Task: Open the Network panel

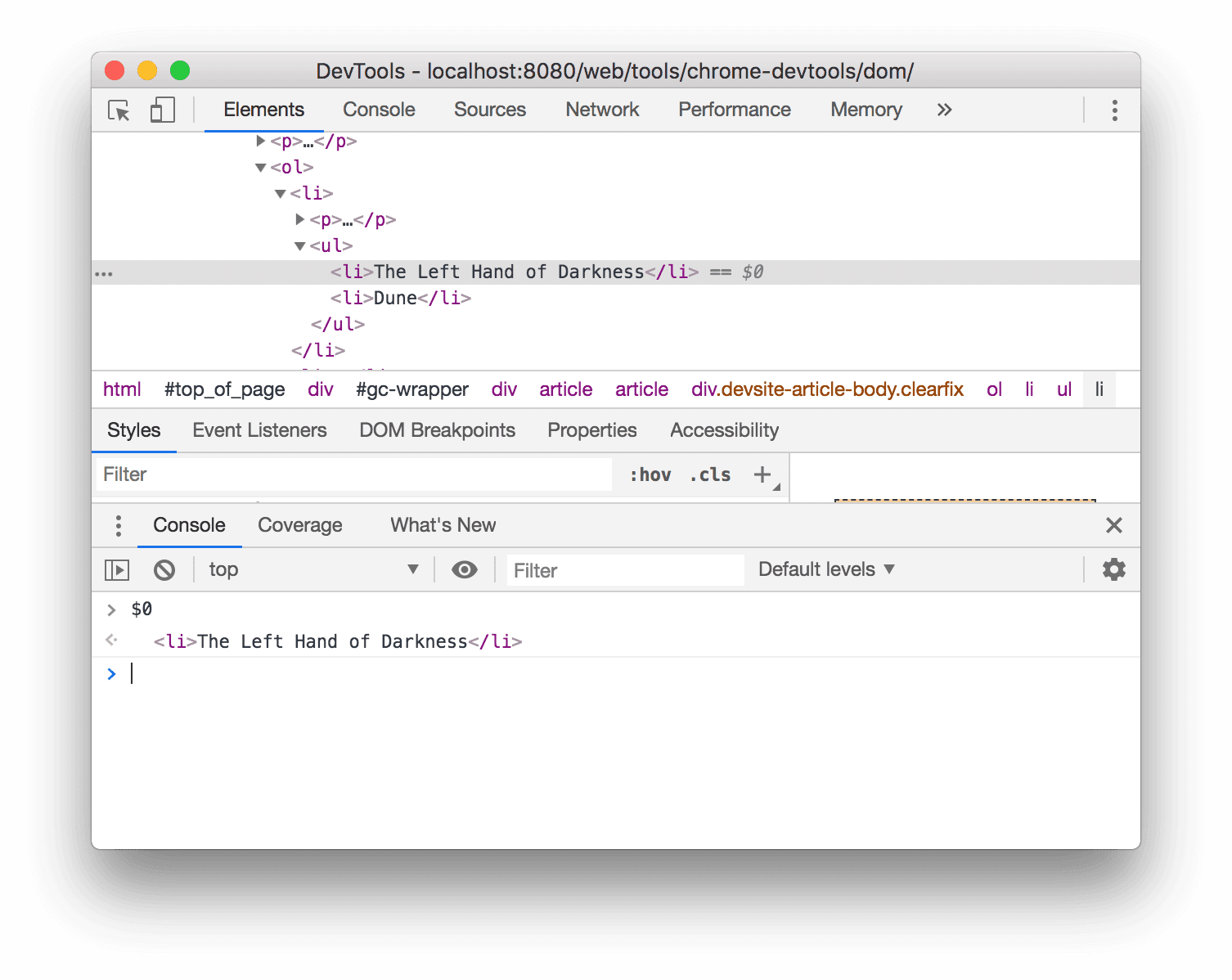Action: [x=602, y=110]
